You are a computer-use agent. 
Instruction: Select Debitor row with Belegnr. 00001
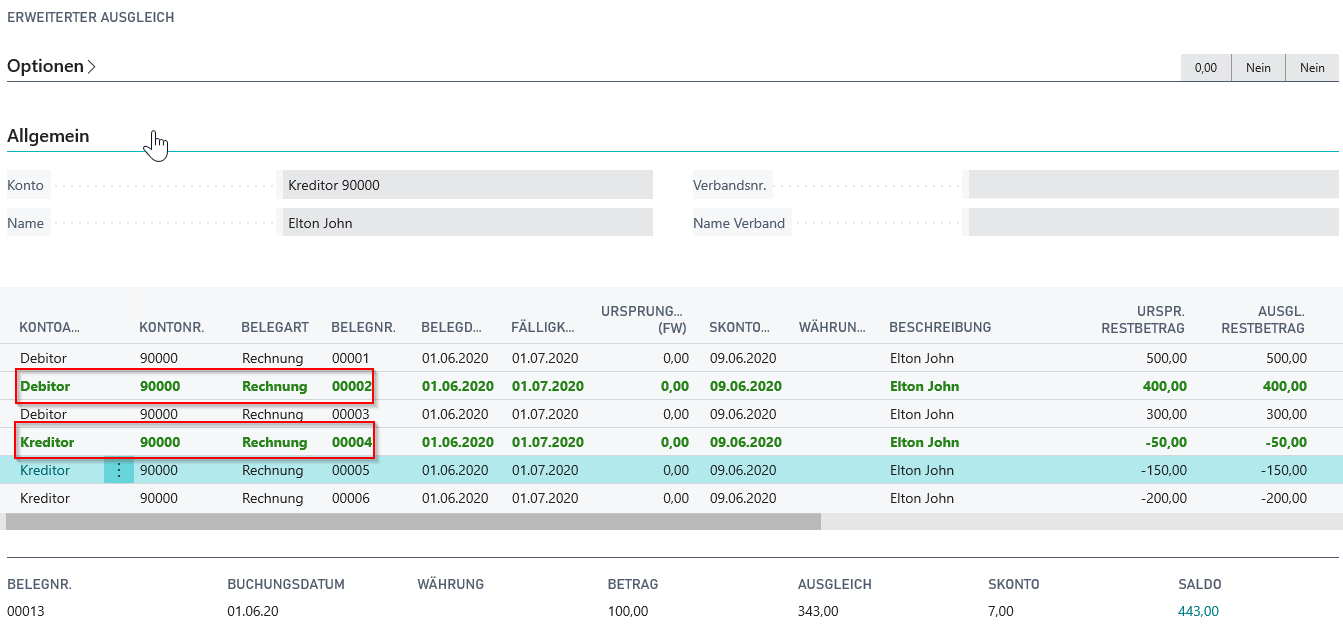671,358
